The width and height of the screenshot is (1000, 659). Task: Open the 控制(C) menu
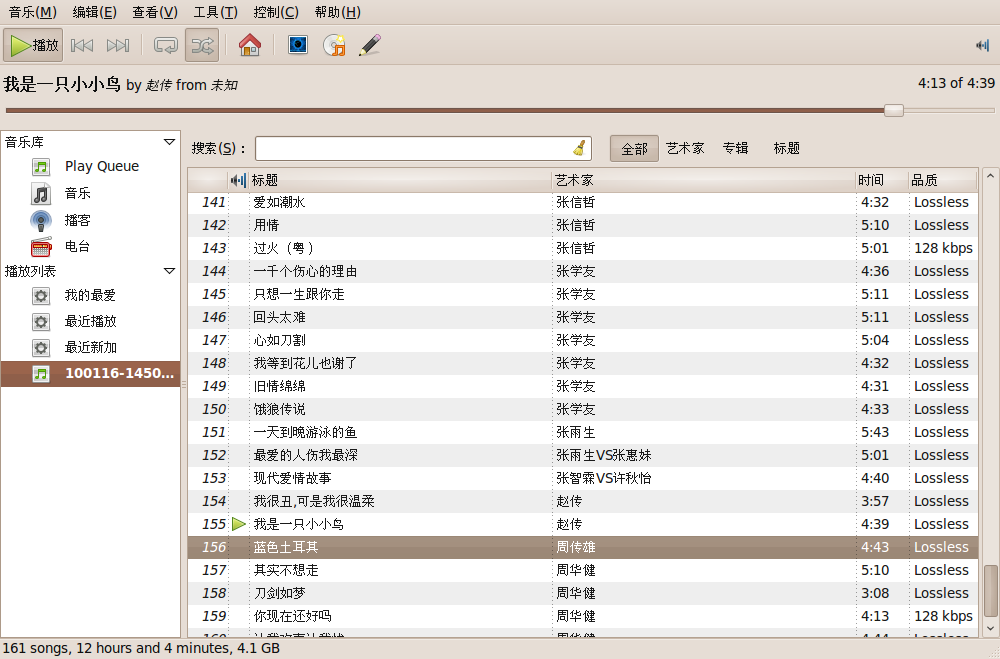[276, 12]
